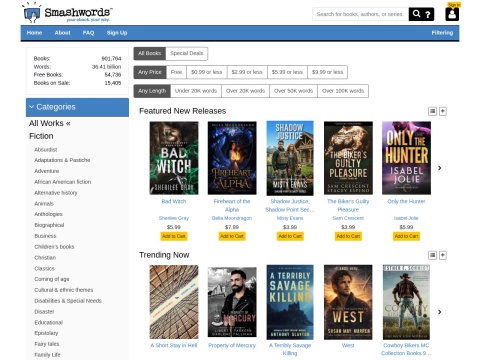The height and width of the screenshot is (360, 480).
Task: Filter by Over 100K words
Action: [343, 91]
